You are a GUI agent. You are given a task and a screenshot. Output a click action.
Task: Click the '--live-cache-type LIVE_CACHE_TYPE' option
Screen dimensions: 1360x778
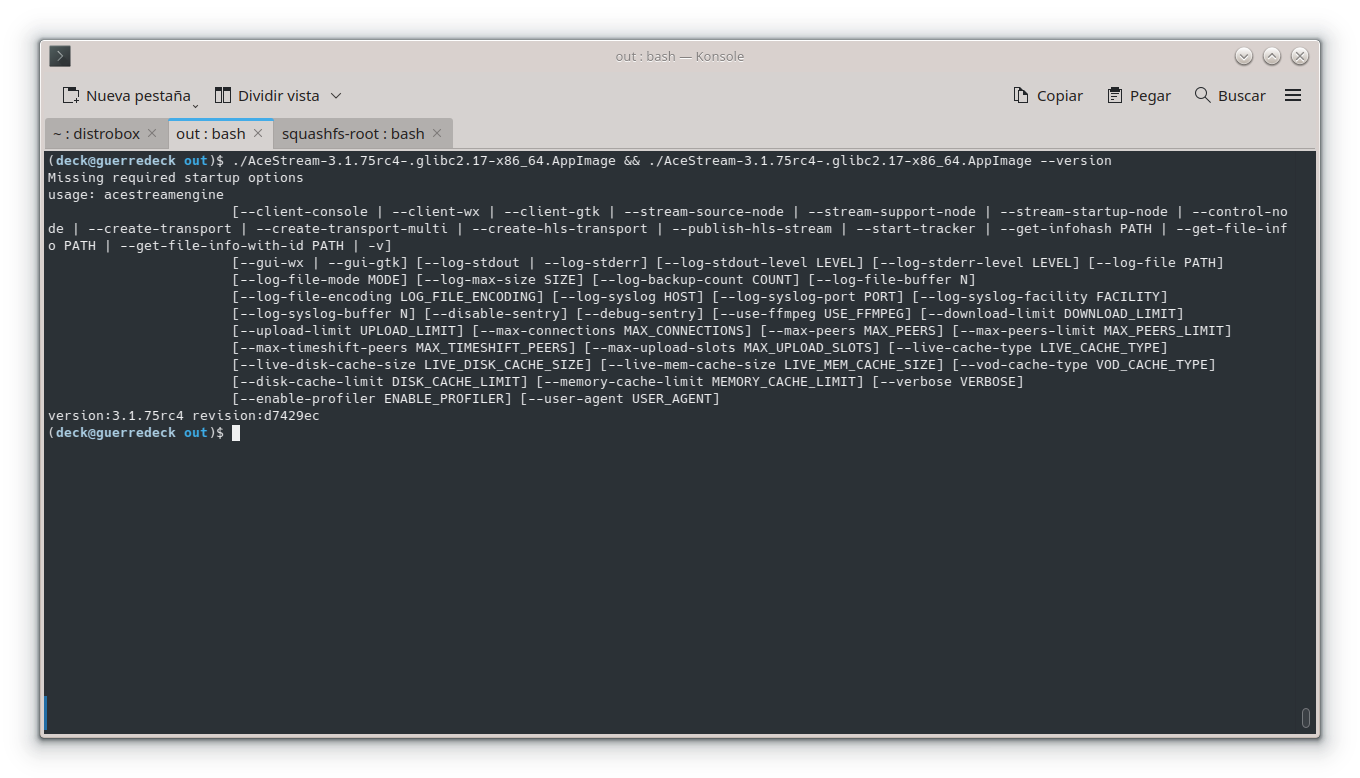pos(1028,348)
